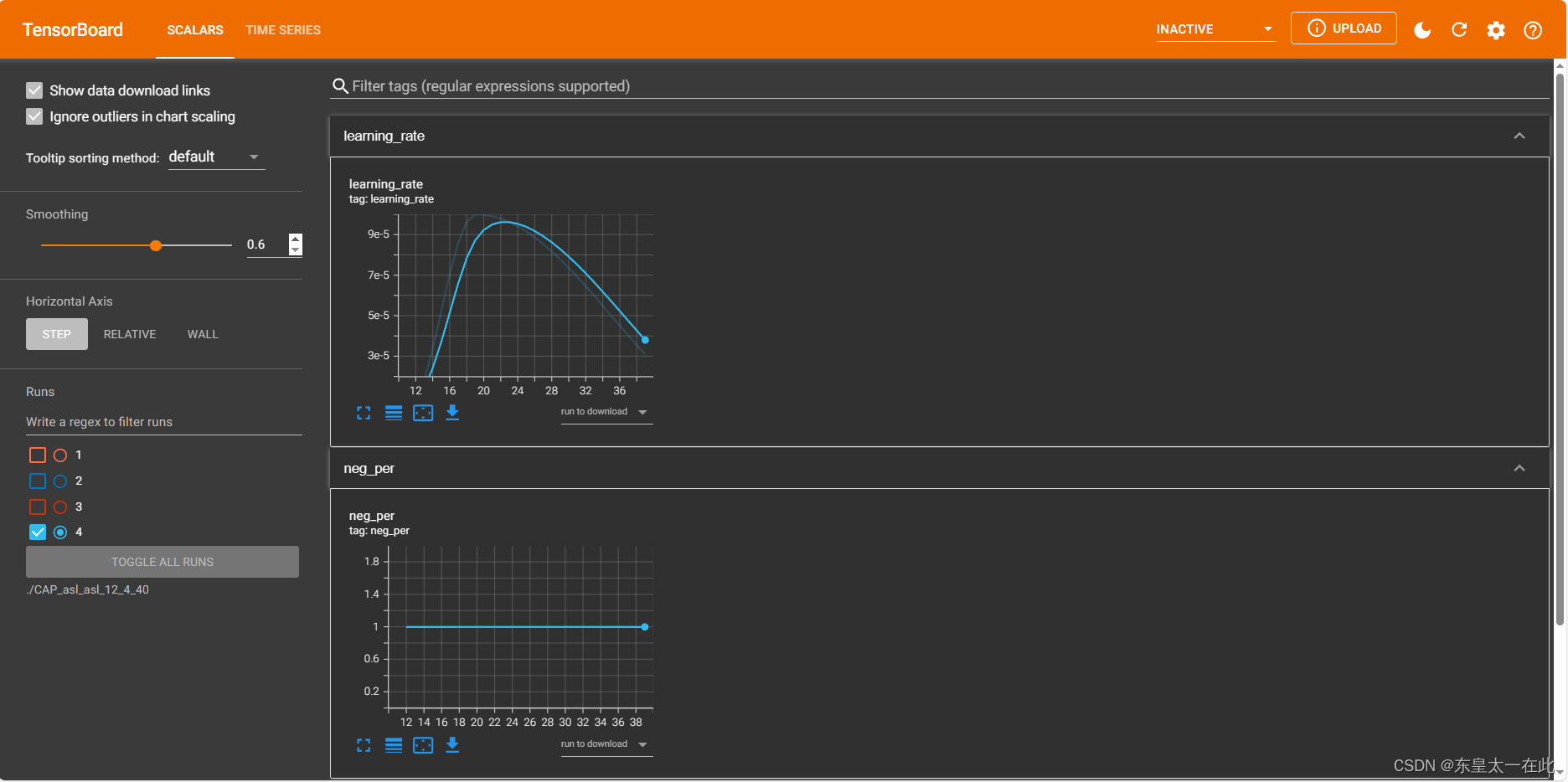
Task: Click logdir path ./CAP_asl_asl_12_4_40
Action: pos(87,589)
